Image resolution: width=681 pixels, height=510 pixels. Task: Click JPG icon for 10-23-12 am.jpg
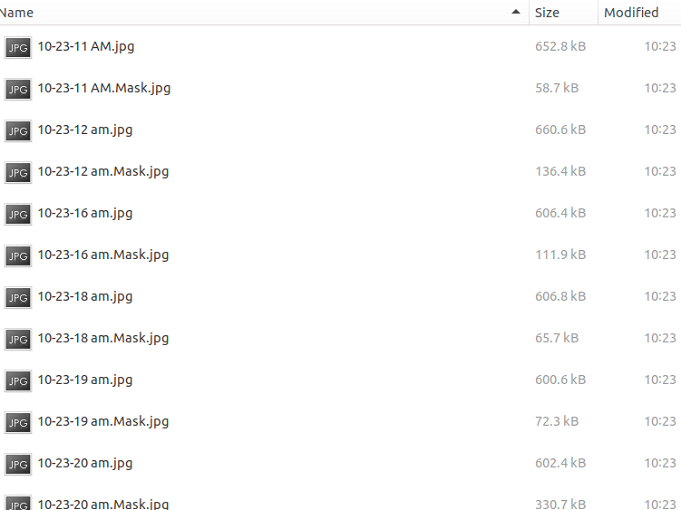click(x=18, y=131)
